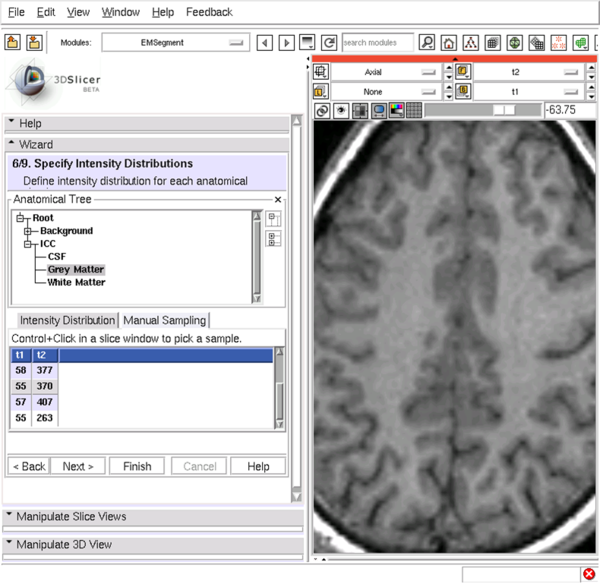Expand the Background tree node

click(29, 231)
